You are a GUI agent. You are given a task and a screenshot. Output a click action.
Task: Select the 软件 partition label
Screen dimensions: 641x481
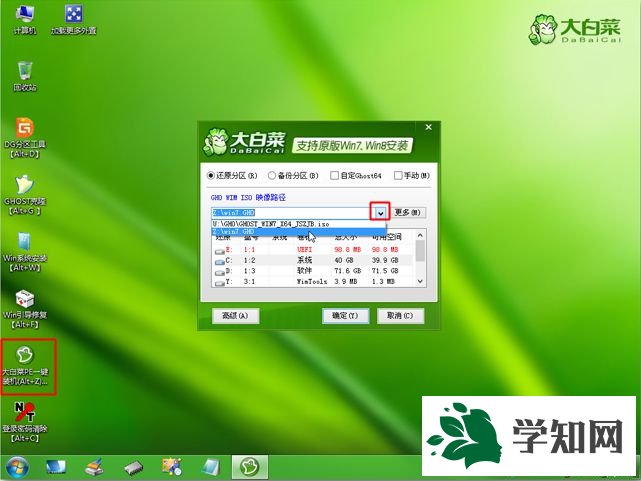305,271
